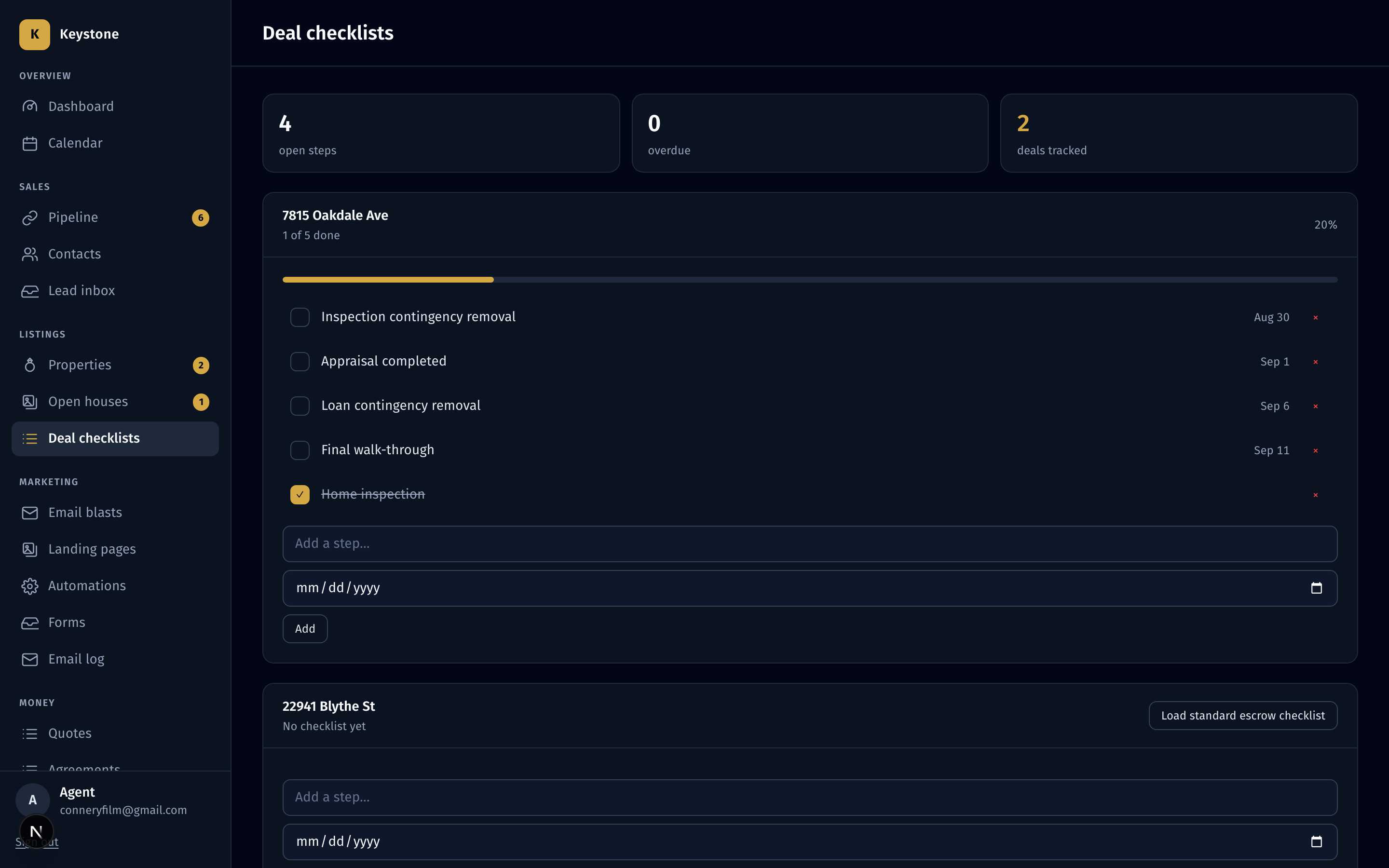This screenshot has height=868, width=1389.
Task: Click the Open houses icon
Action: tap(30, 402)
